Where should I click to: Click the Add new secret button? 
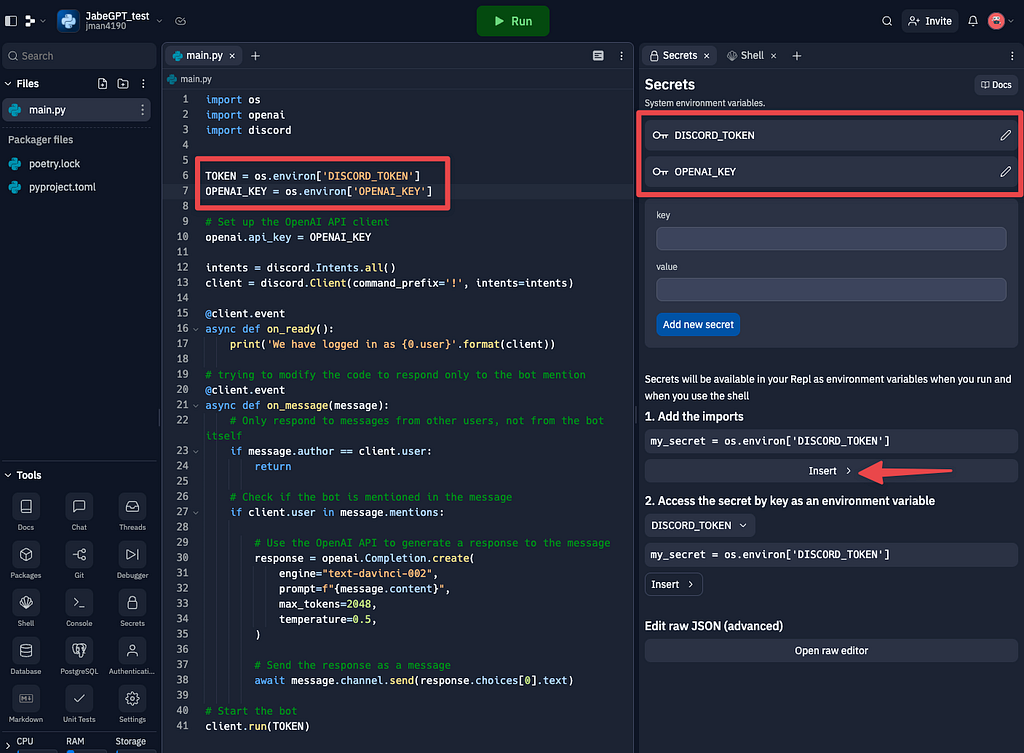pos(697,325)
